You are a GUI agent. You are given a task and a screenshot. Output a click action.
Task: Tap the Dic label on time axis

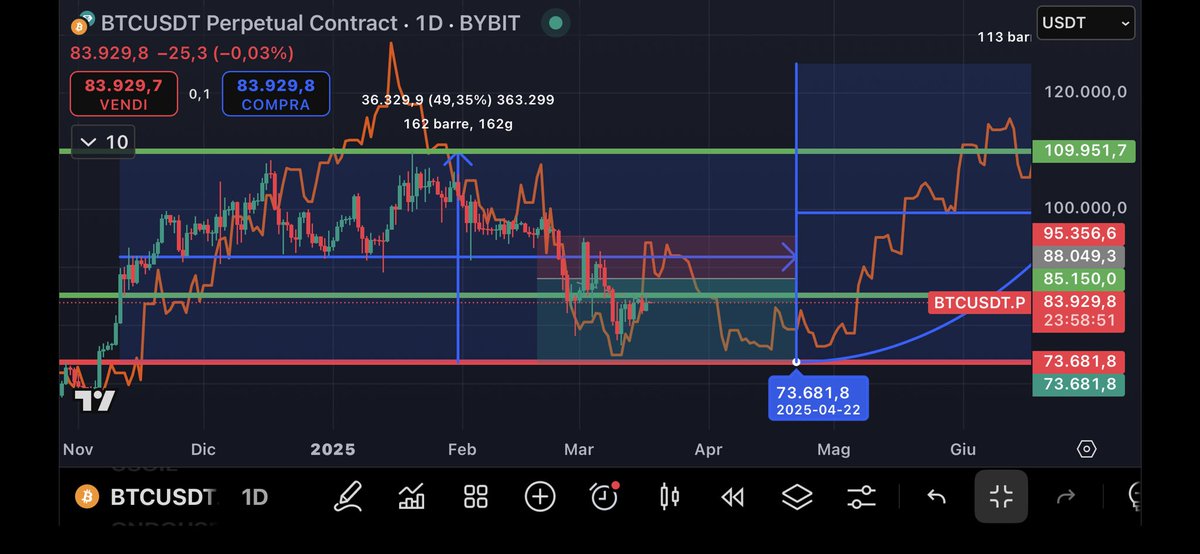coord(203,449)
